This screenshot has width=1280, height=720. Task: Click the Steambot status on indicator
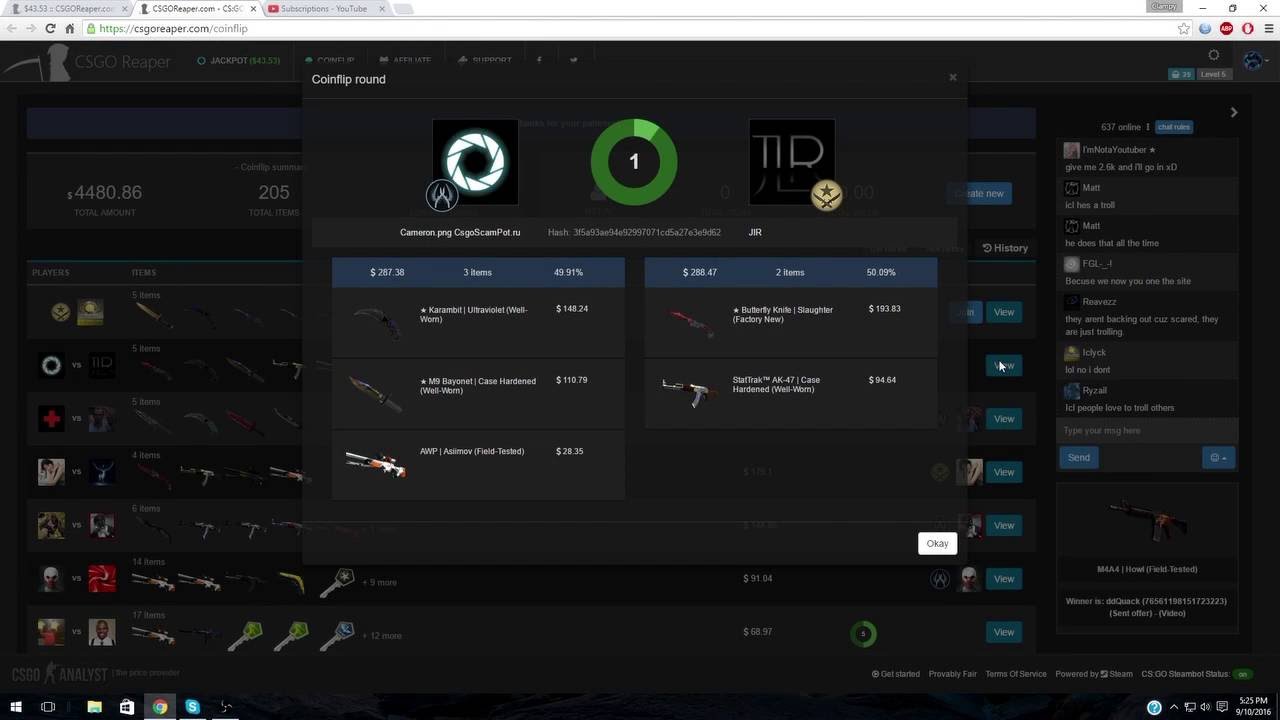[x=1242, y=674]
